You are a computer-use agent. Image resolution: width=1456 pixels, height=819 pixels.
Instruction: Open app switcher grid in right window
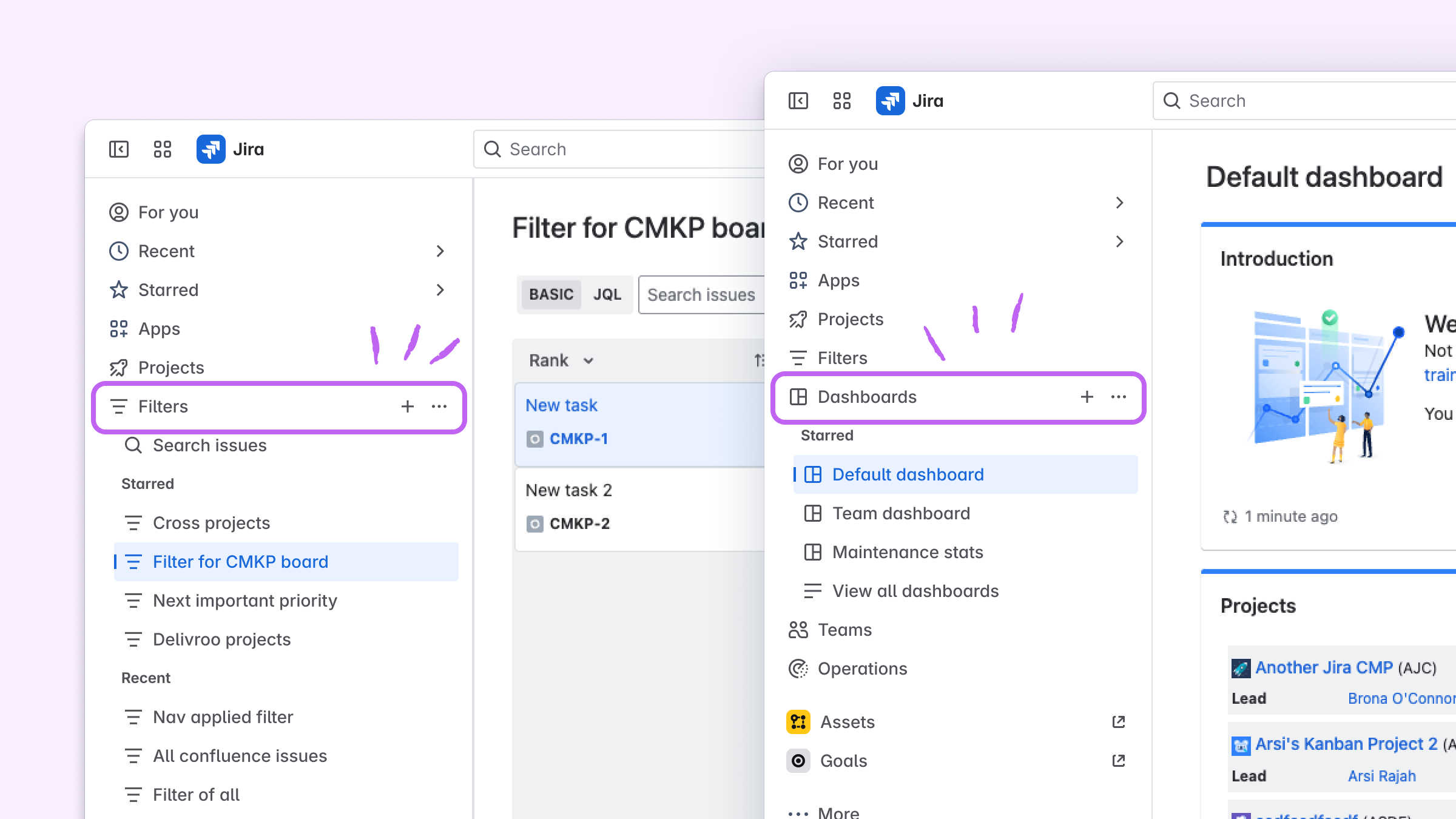(x=842, y=101)
